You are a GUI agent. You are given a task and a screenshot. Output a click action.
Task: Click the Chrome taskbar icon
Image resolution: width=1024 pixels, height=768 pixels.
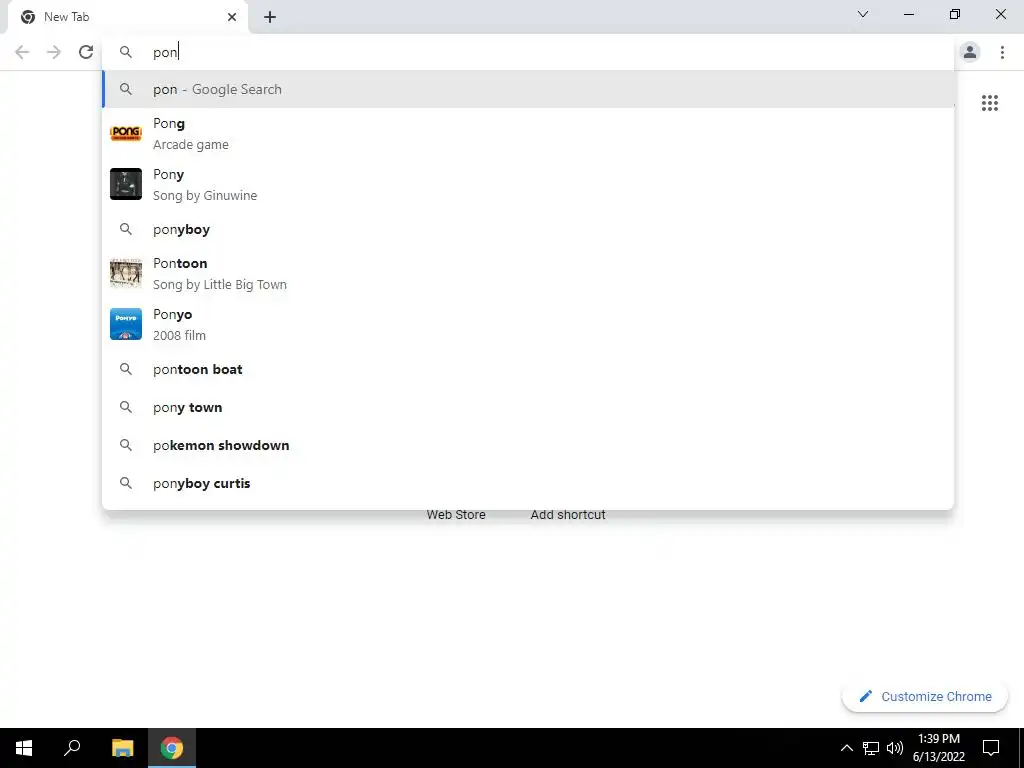click(x=172, y=748)
